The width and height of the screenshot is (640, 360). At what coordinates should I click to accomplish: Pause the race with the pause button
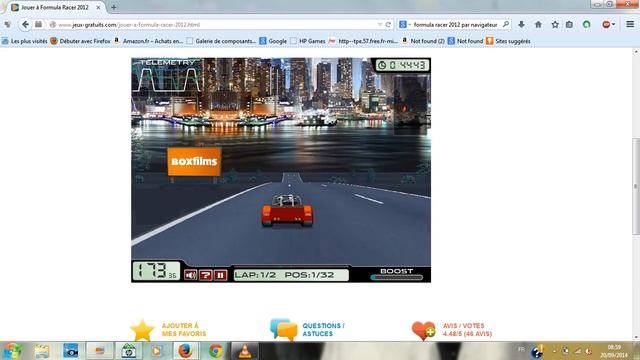(220, 275)
